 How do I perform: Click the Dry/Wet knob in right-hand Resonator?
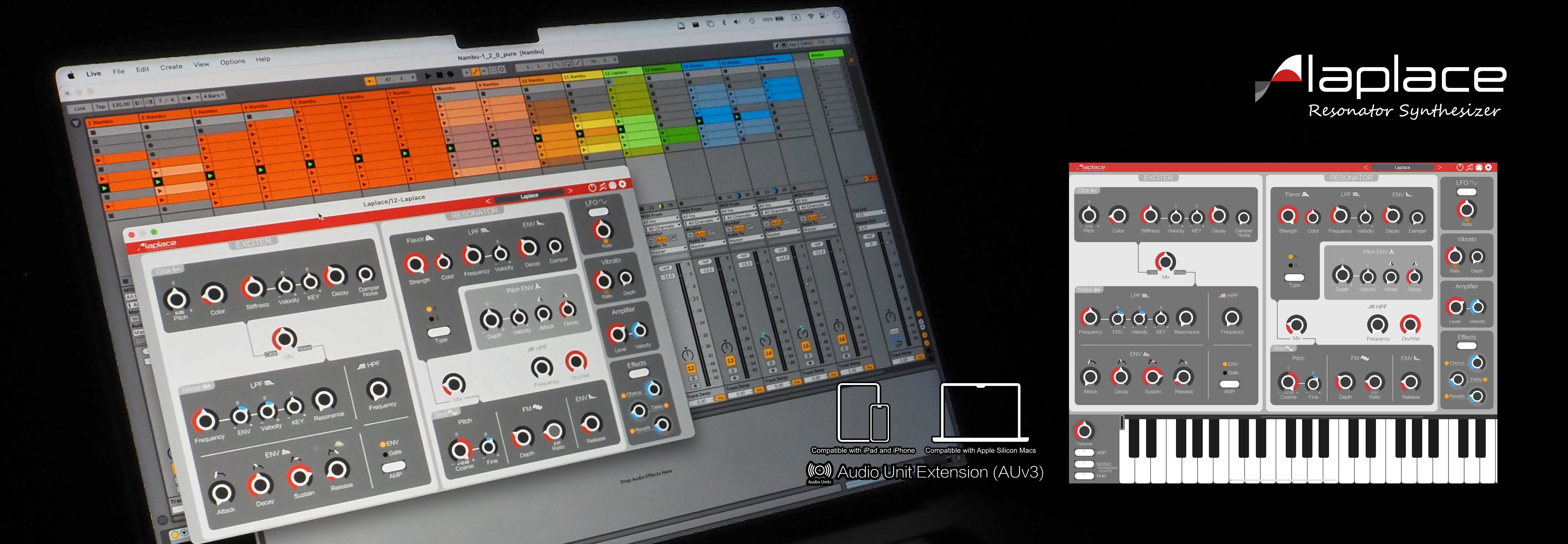point(1410,324)
